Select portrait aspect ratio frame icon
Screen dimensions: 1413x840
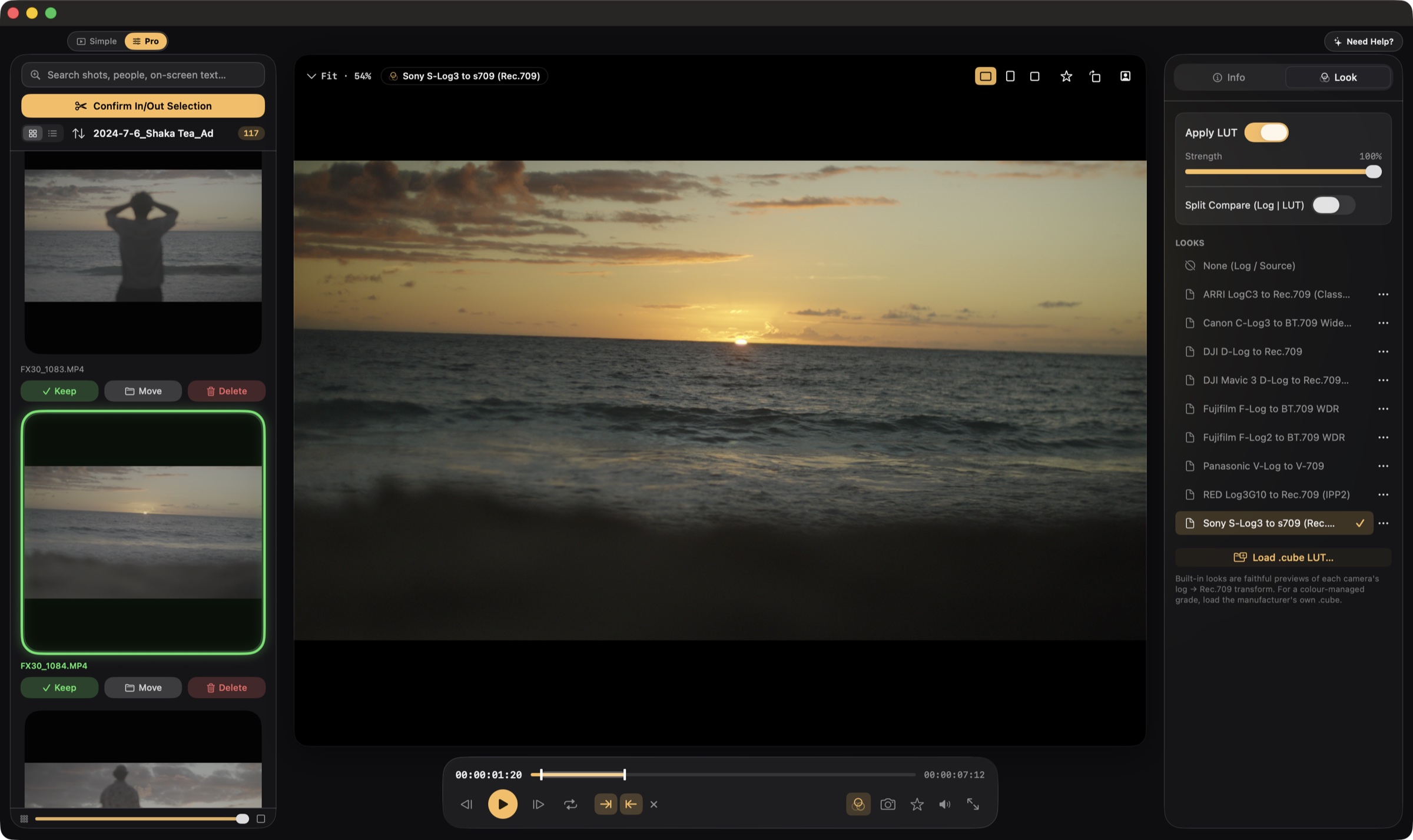(1010, 77)
